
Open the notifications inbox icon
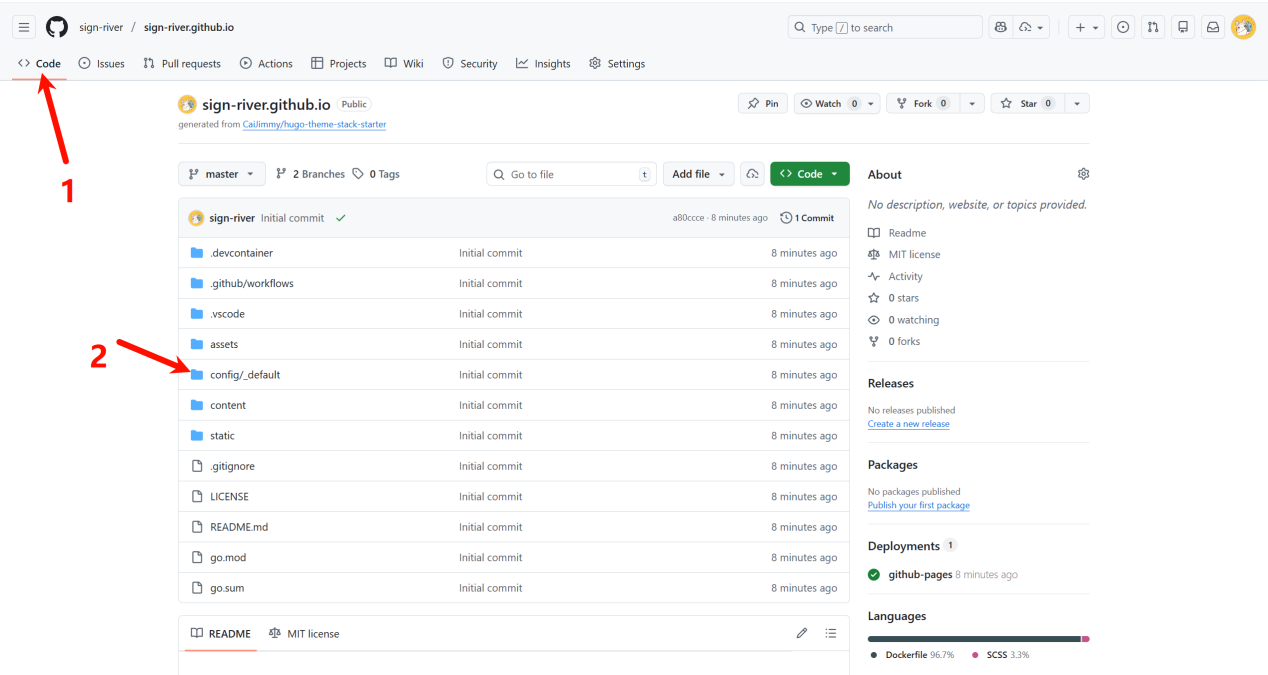coord(1213,27)
